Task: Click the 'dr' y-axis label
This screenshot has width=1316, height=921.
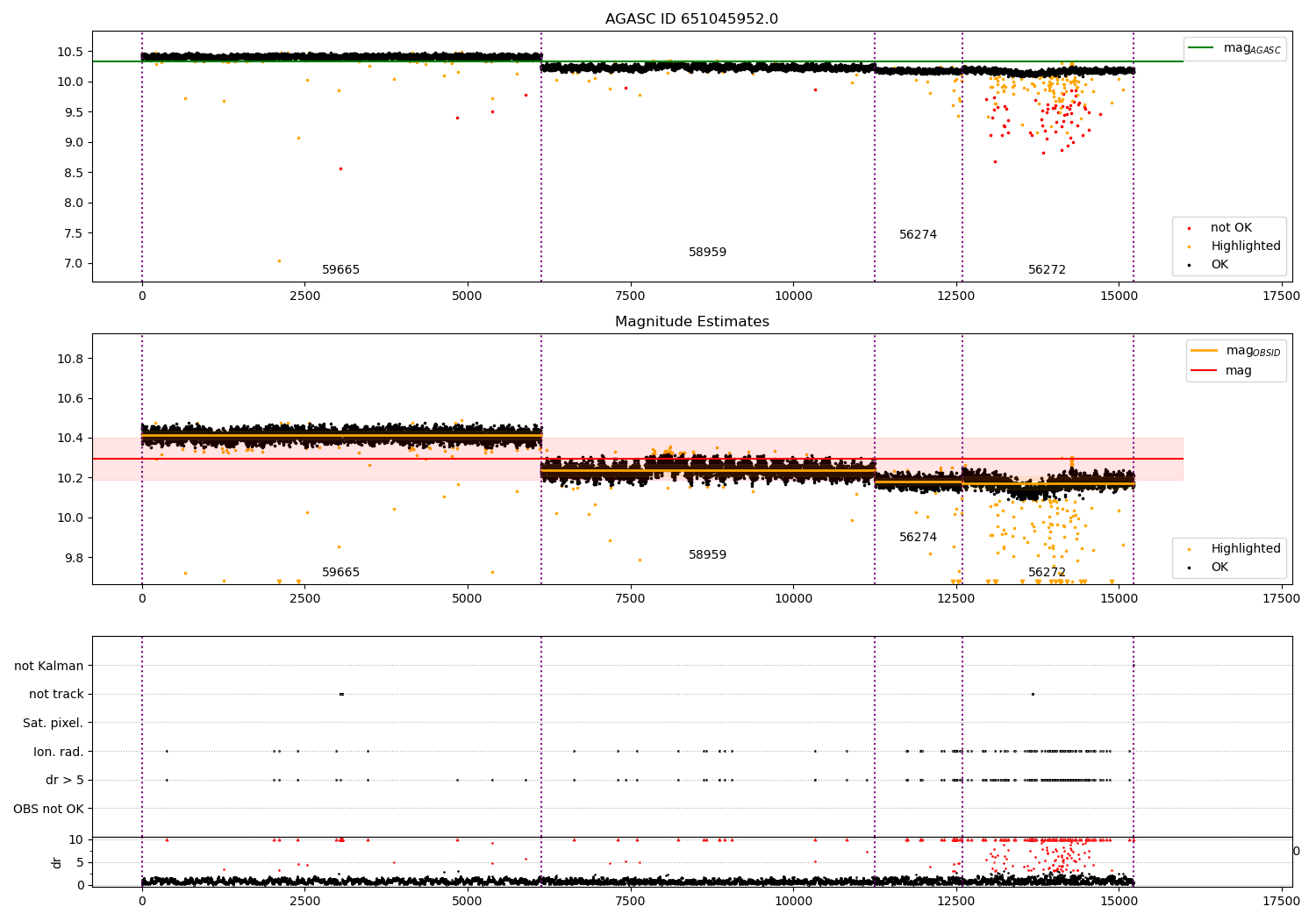Action: pyautogui.click(x=57, y=862)
